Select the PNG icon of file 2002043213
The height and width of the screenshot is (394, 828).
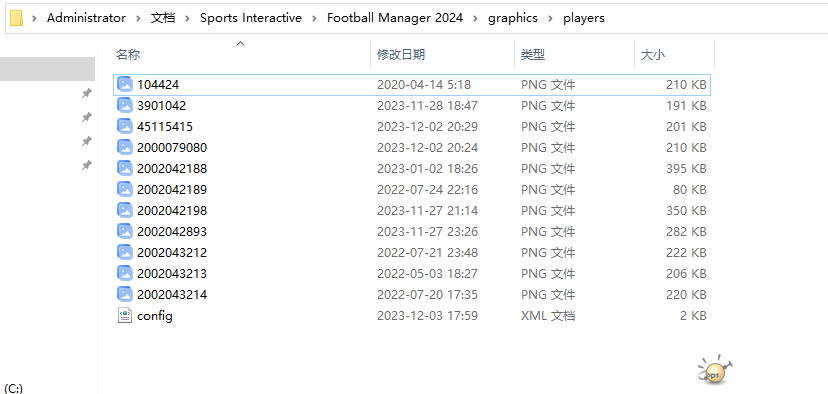pyautogui.click(x=125, y=274)
